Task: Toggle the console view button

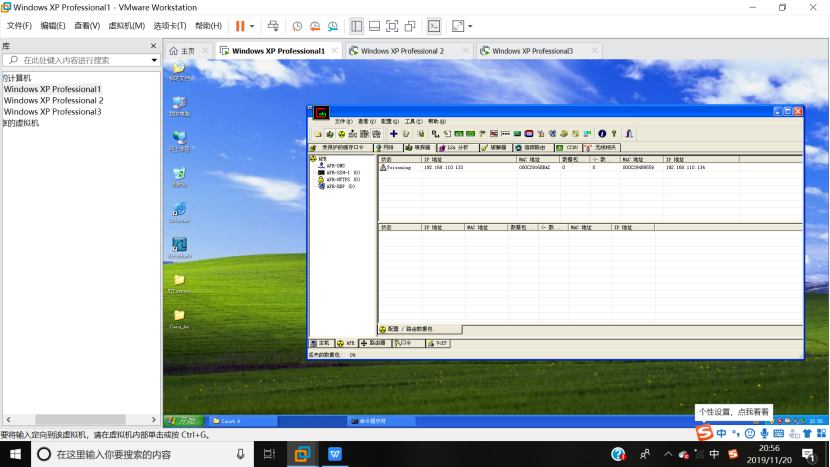Action: tap(434, 26)
